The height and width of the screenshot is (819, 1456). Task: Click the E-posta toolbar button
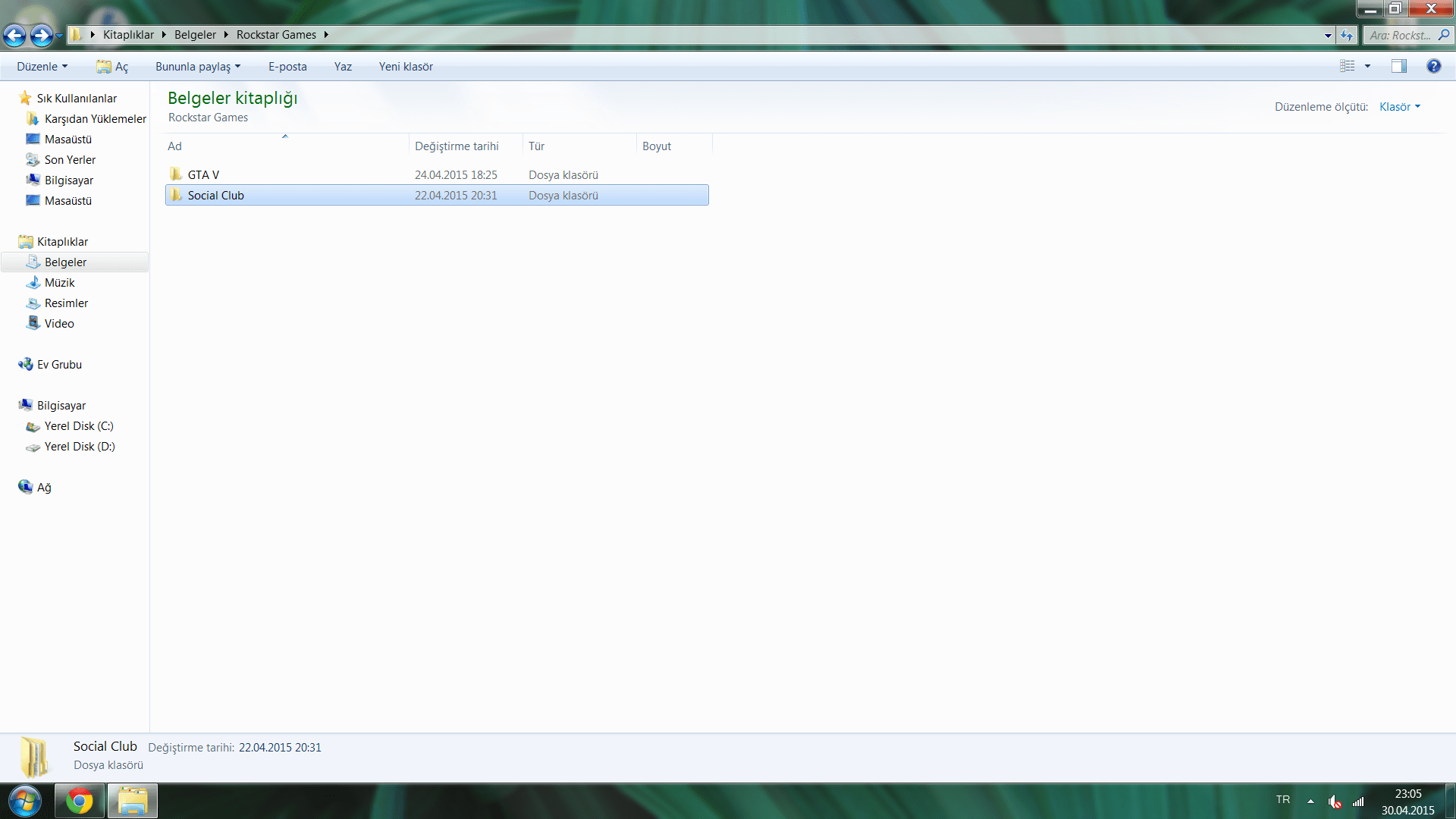287,66
